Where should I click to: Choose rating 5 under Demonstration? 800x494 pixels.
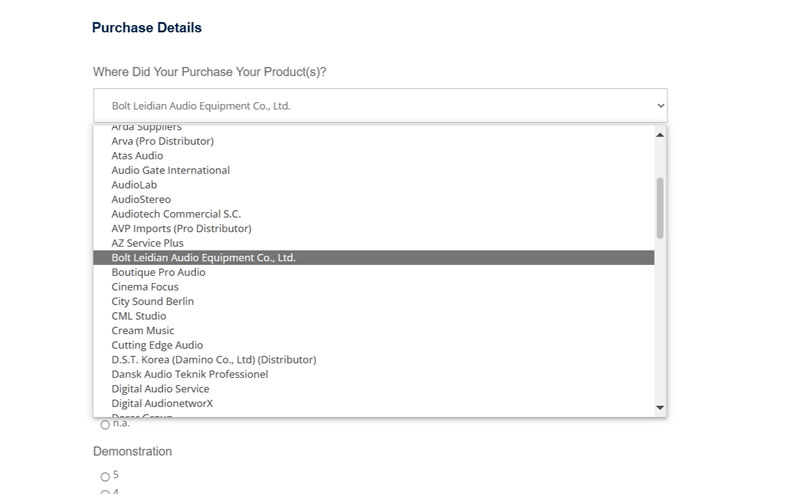(105, 476)
